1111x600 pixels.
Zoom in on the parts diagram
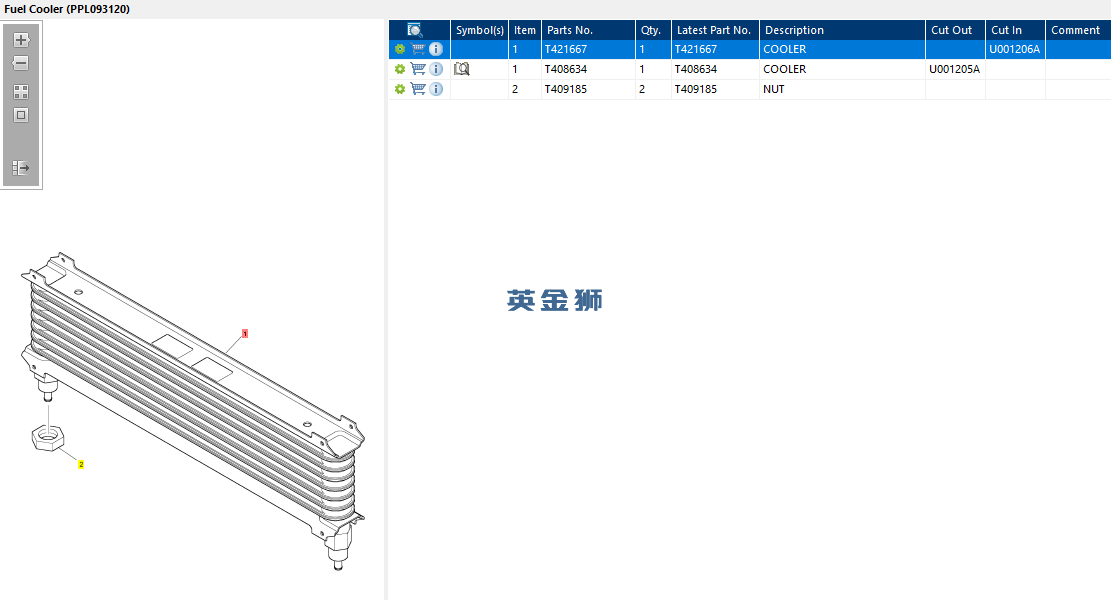click(21, 40)
